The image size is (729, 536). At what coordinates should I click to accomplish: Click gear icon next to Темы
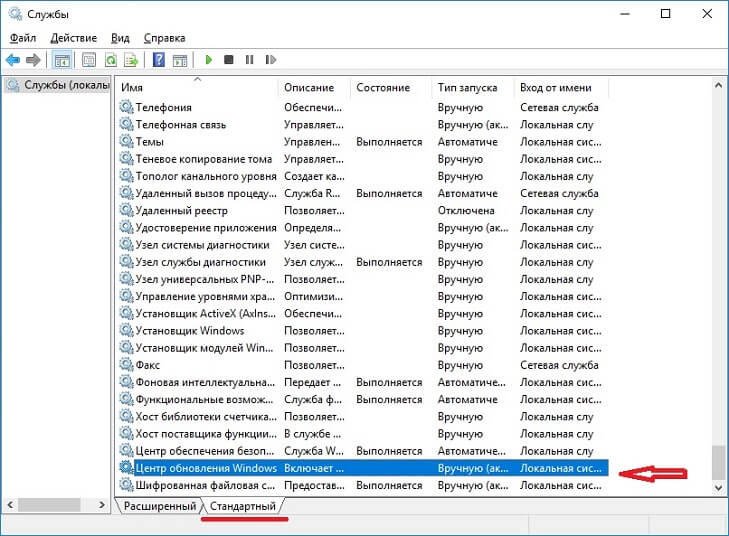pos(126,141)
